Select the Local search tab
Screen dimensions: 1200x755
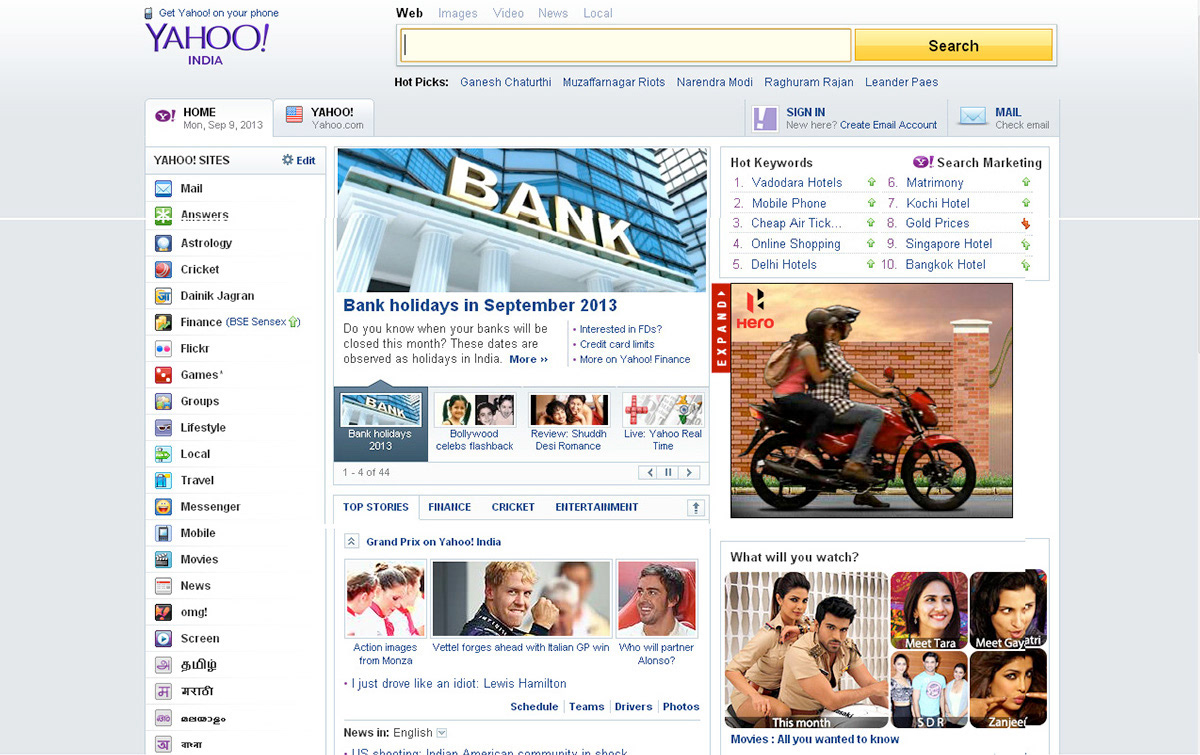[598, 13]
